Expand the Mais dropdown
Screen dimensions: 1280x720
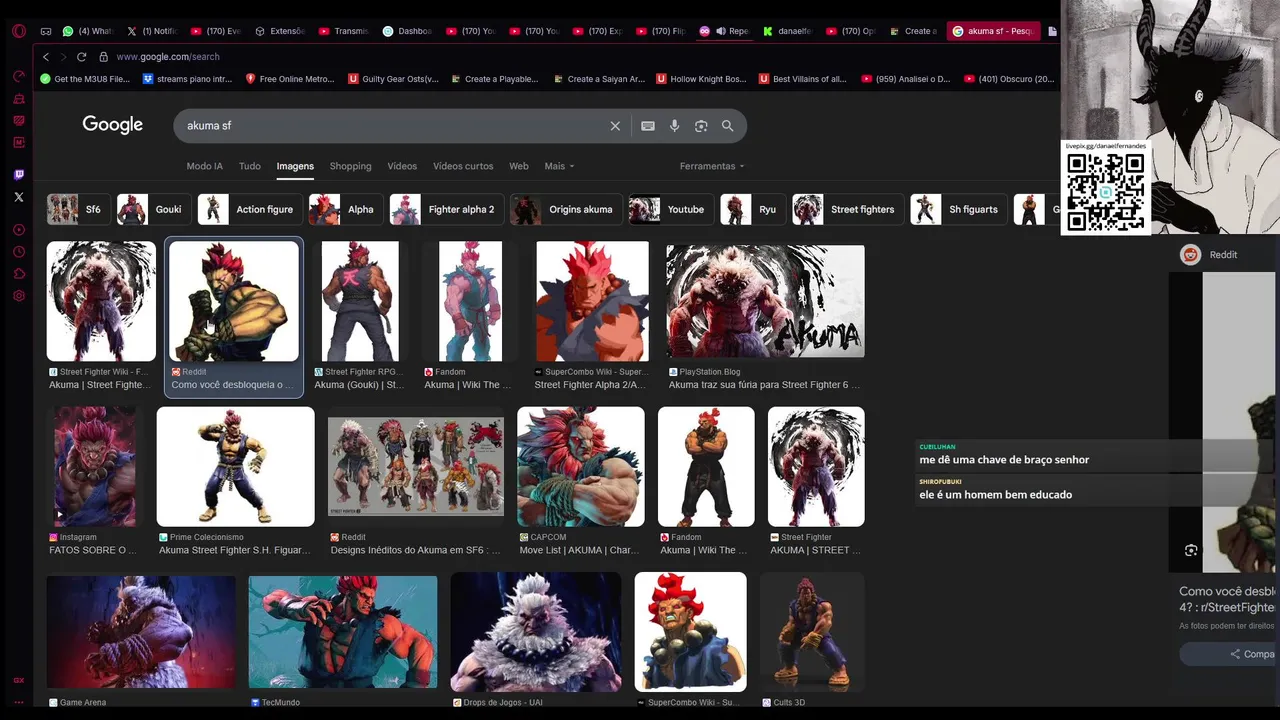[x=559, y=166]
